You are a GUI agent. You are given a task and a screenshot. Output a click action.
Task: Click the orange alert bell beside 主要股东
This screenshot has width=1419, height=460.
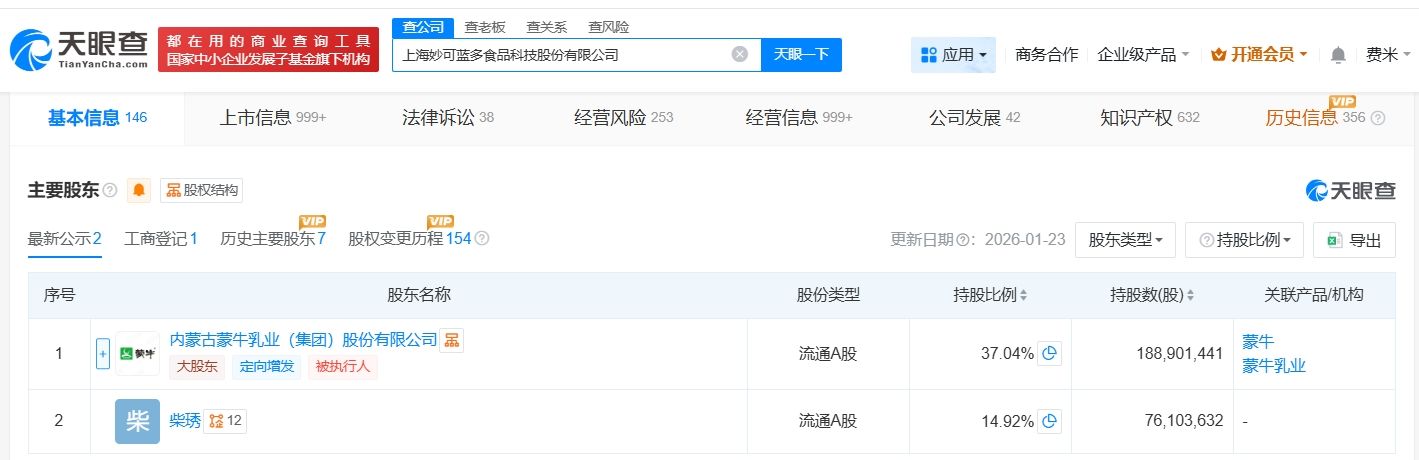click(x=139, y=190)
